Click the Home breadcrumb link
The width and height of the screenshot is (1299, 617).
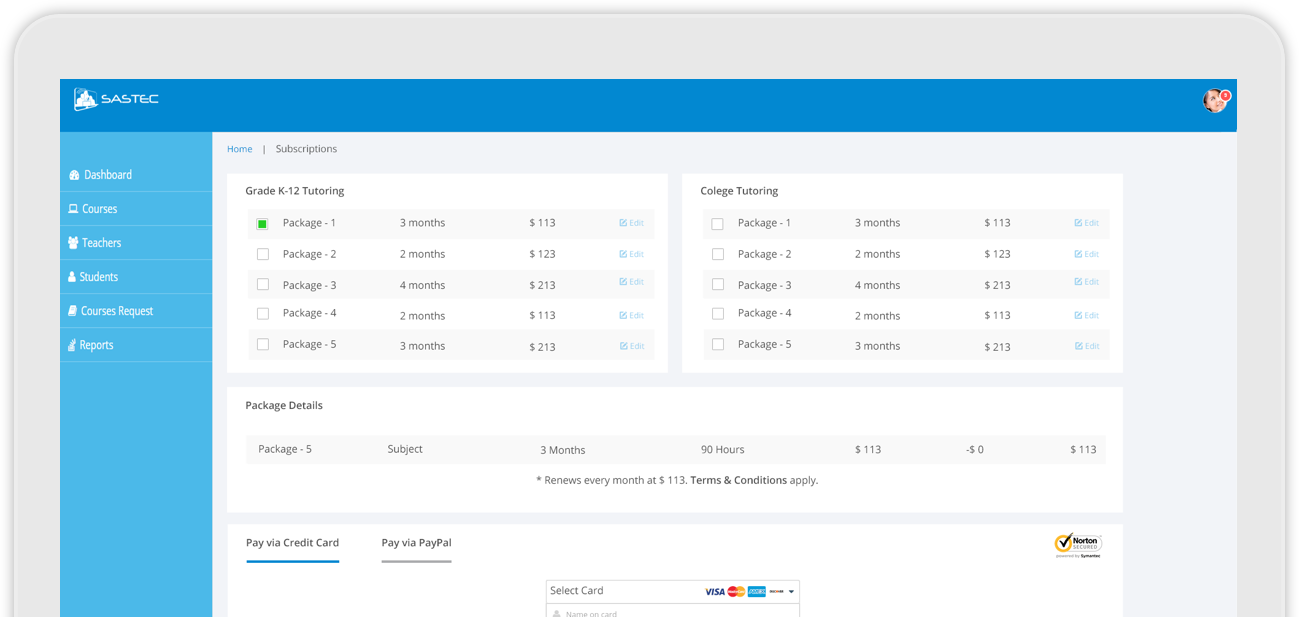(x=239, y=149)
